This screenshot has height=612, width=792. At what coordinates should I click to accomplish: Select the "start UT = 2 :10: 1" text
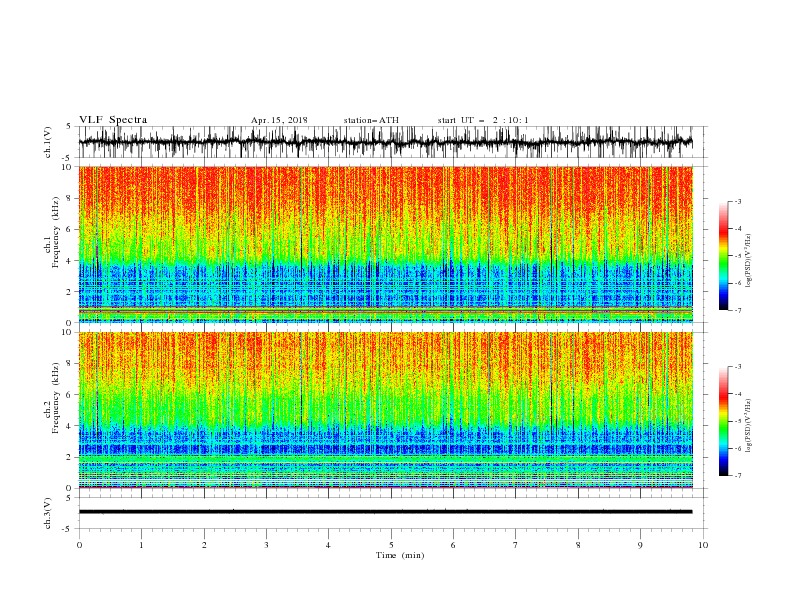(483, 120)
